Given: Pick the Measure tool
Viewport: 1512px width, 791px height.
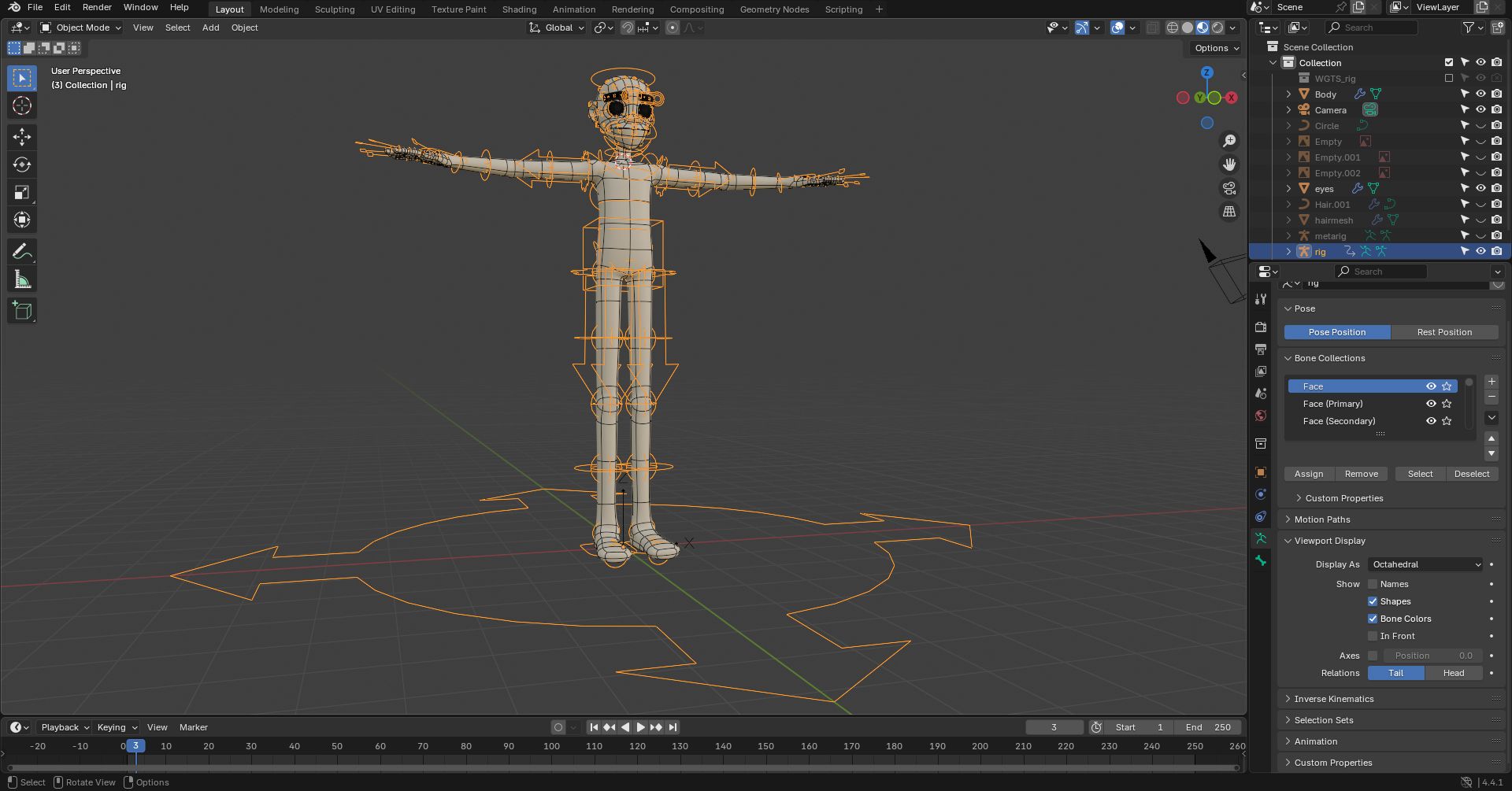Looking at the screenshot, I should pos(22,279).
